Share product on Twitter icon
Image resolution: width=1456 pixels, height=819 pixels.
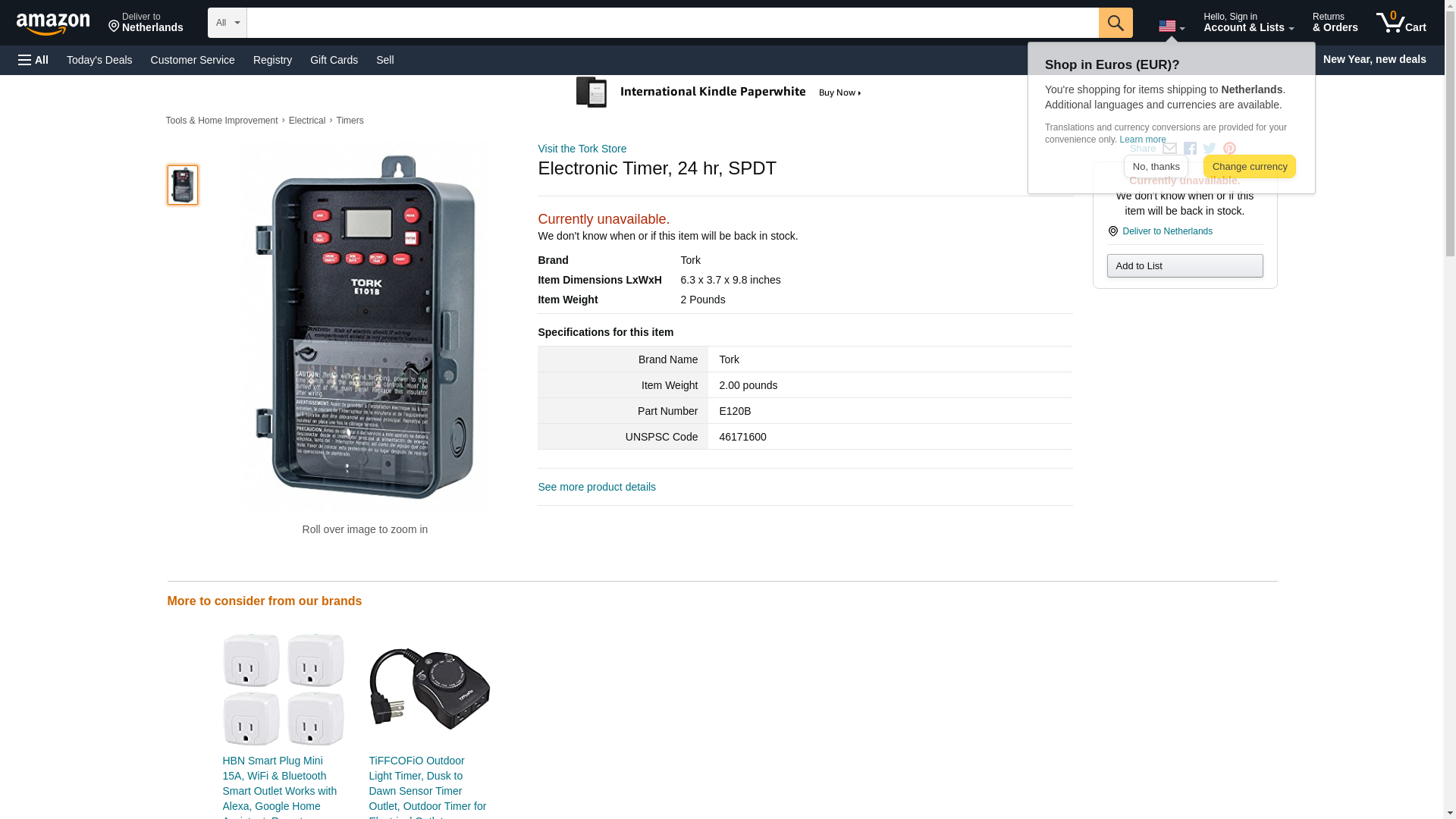[1210, 149]
